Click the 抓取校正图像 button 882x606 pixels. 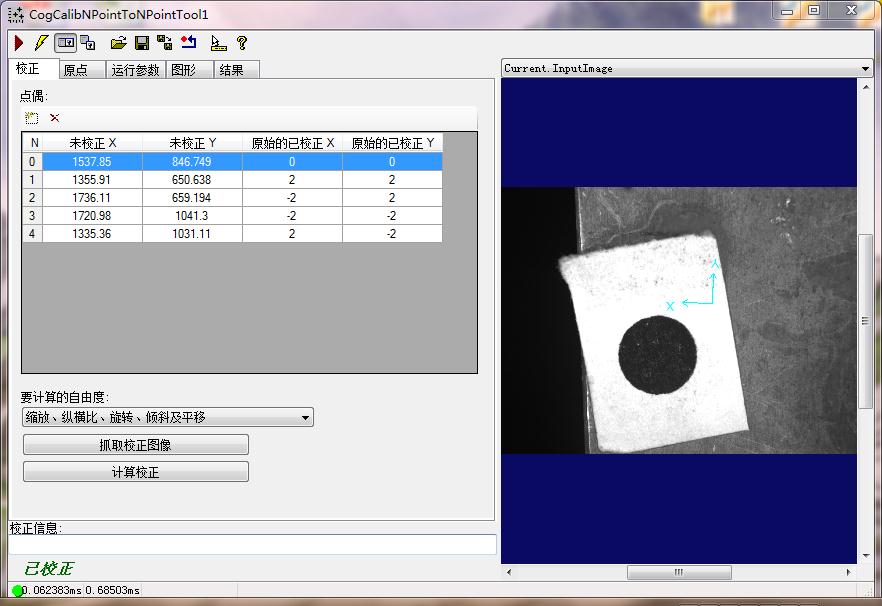tap(135, 445)
